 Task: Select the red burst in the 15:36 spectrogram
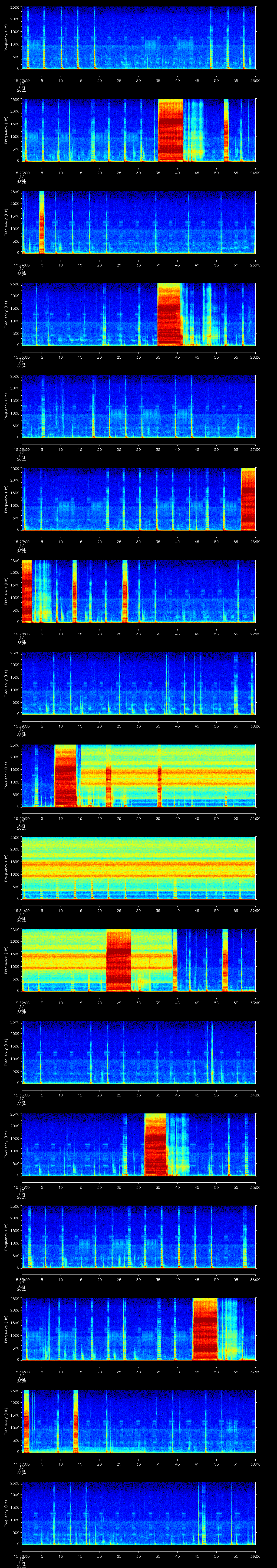(205, 1329)
